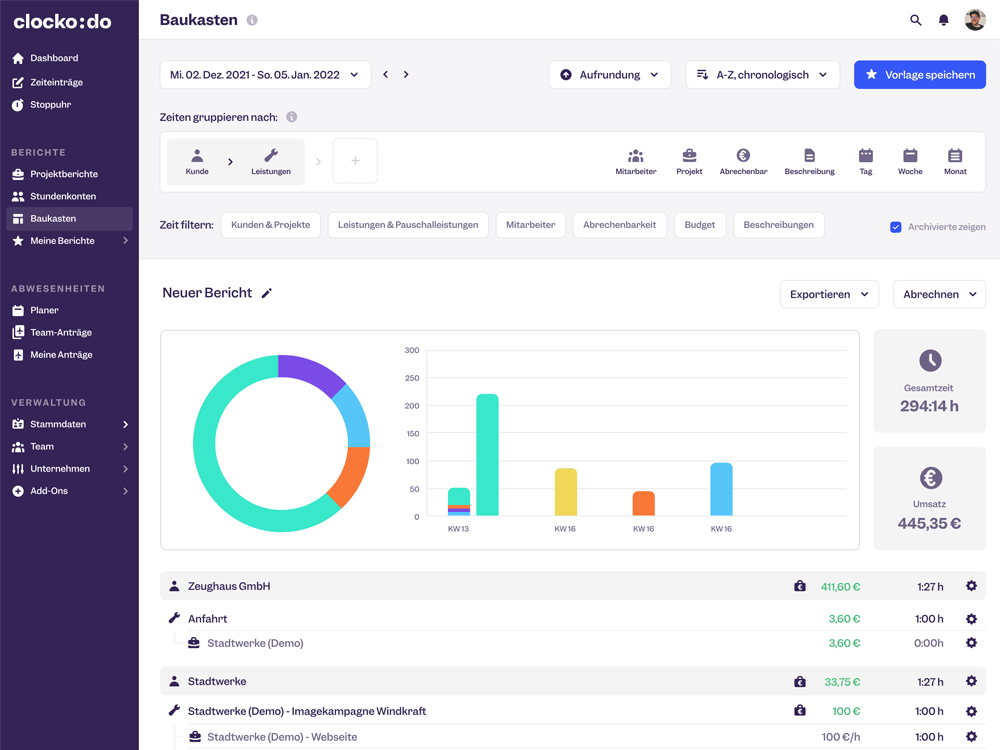Go to Stundenkonten in sidebar

[x=63, y=196]
